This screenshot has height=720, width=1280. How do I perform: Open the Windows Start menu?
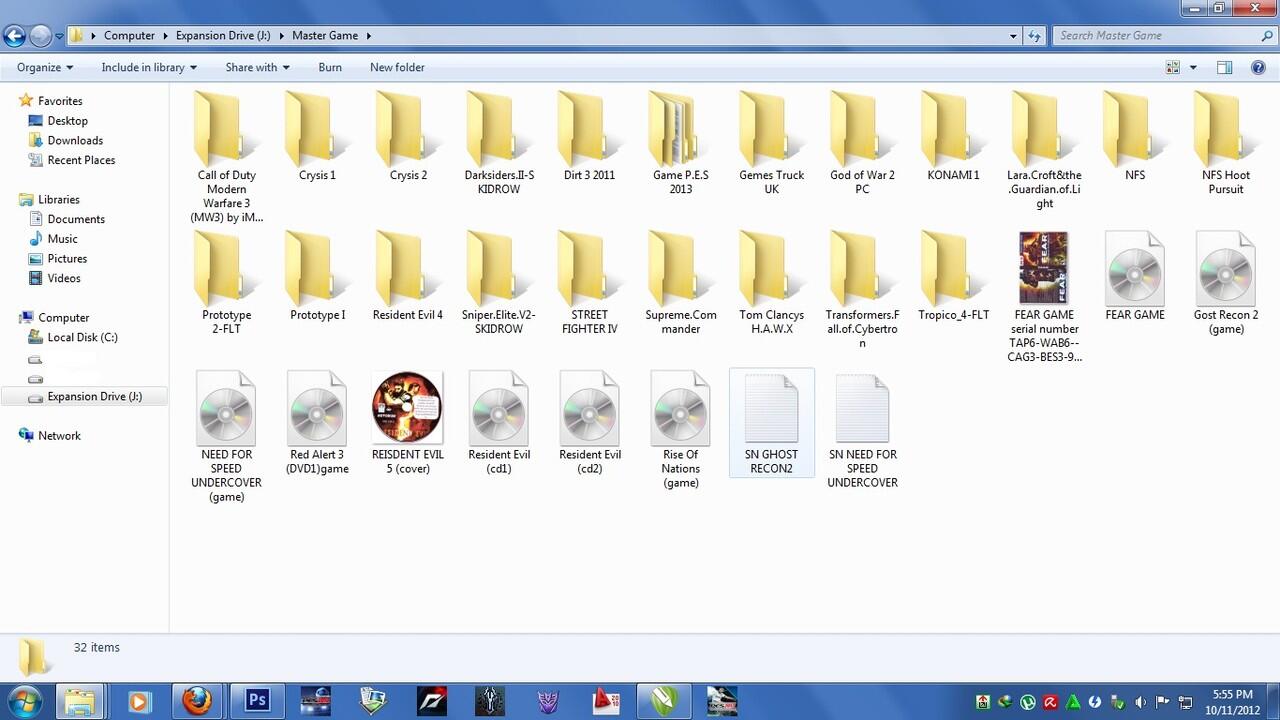tap(23, 701)
